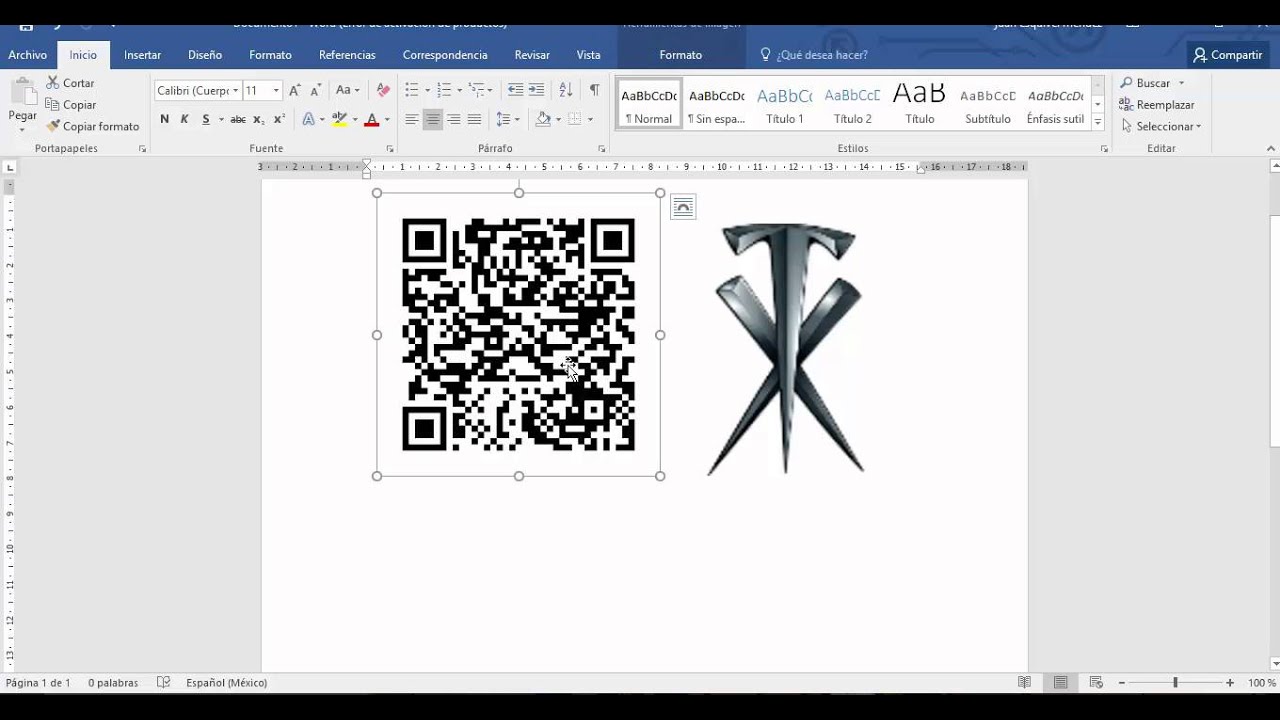The width and height of the screenshot is (1280, 720).
Task: Click the bullets list icon
Action: [412, 90]
